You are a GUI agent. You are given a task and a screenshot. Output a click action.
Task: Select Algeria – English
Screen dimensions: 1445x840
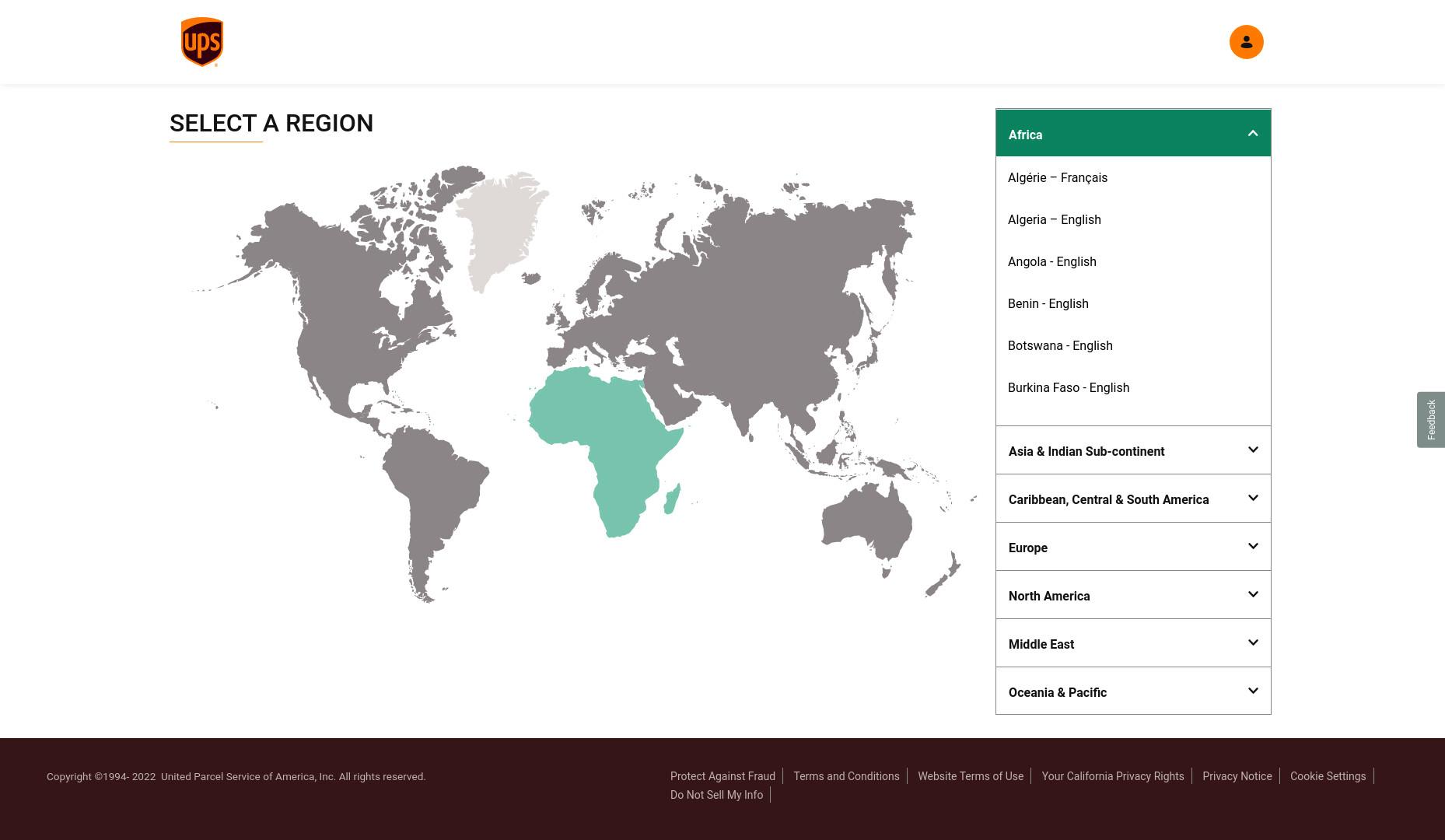(1054, 219)
